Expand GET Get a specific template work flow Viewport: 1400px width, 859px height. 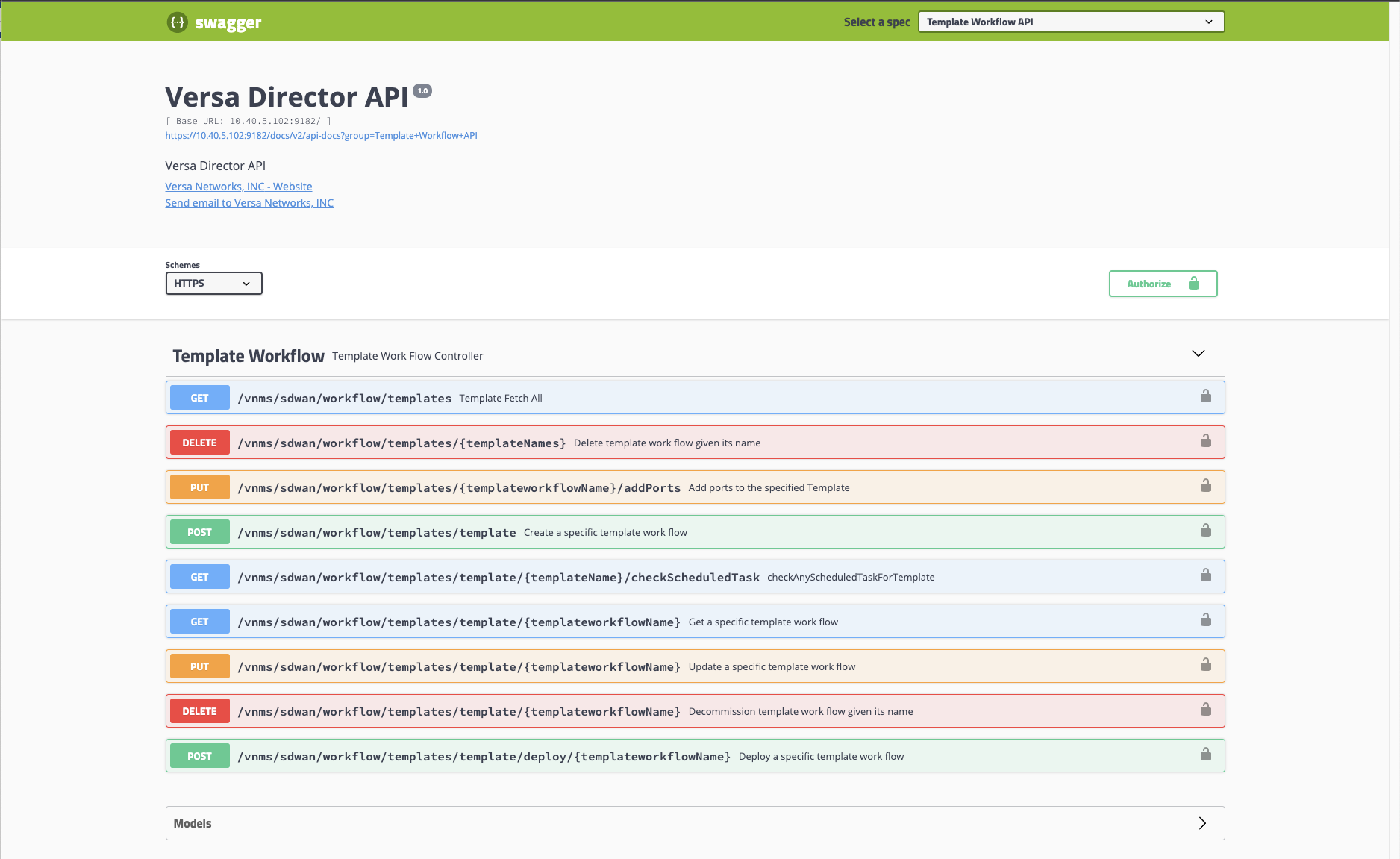click(x=695, y=622)
